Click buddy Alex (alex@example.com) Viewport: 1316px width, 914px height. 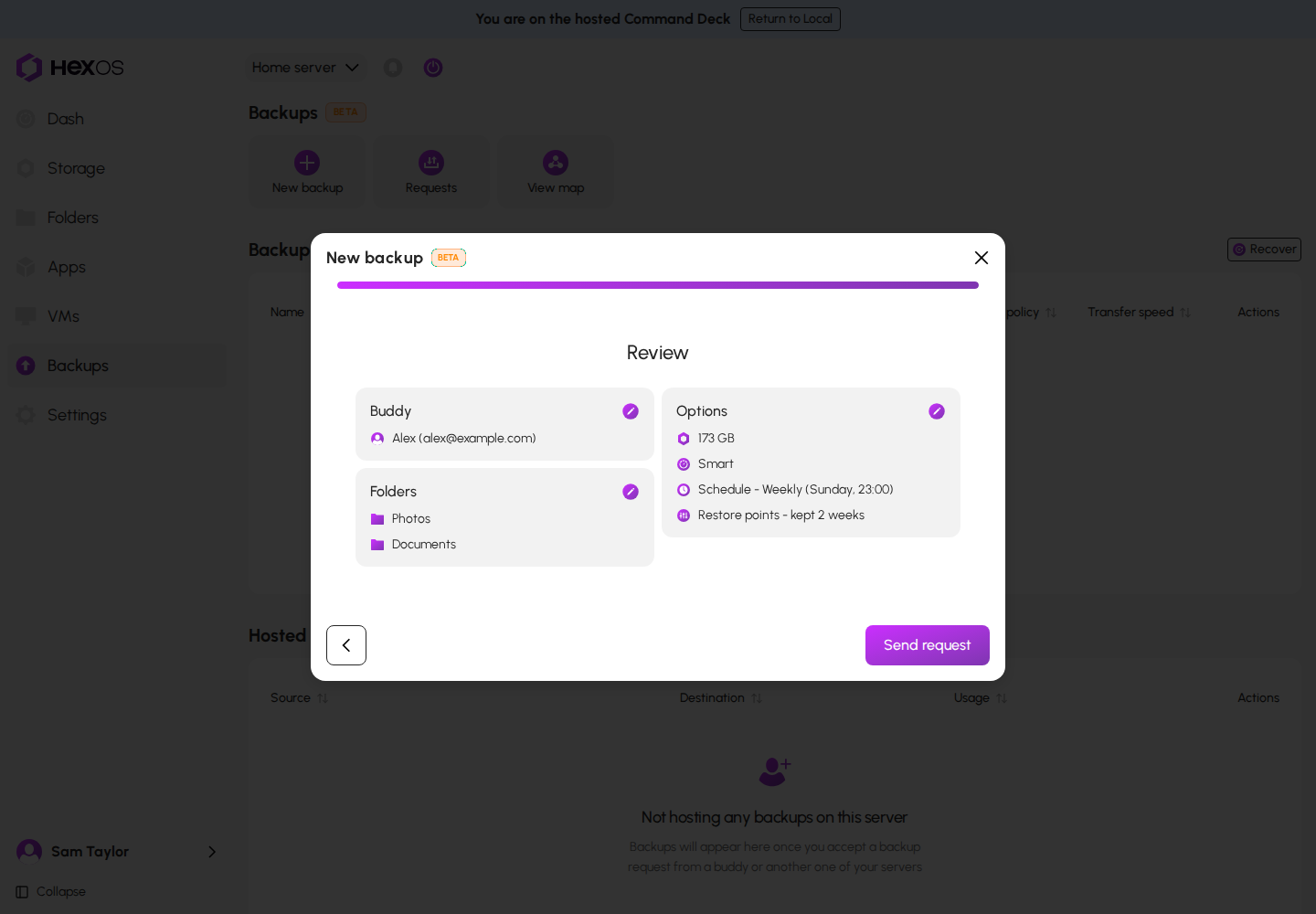[x=453, y=439]
